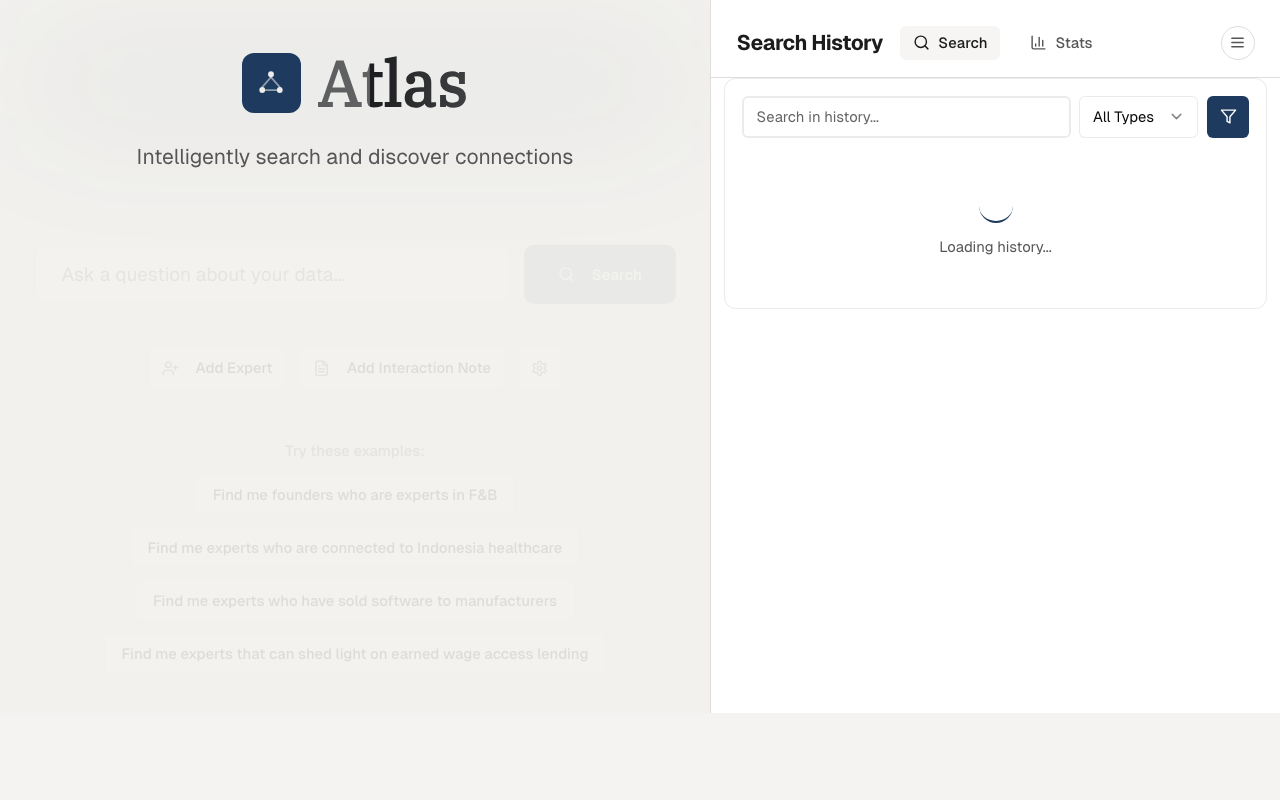1280x800 pixels.
Task: Select the Add Expert person icon
Action: [170, 368]
